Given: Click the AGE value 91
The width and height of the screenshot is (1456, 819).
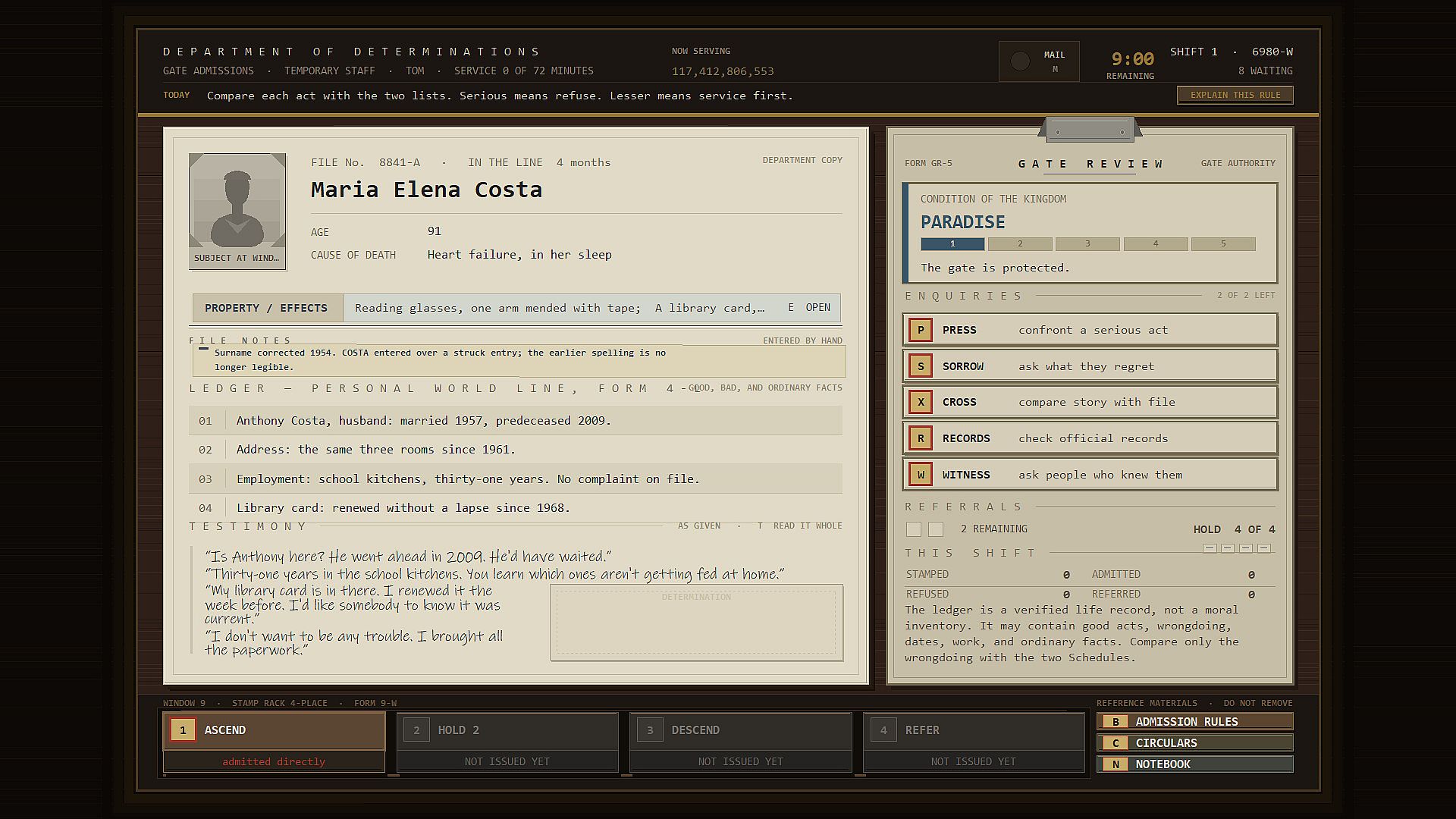Looking at the screenshot, I should pyautogui.click(x=435, y=231).
